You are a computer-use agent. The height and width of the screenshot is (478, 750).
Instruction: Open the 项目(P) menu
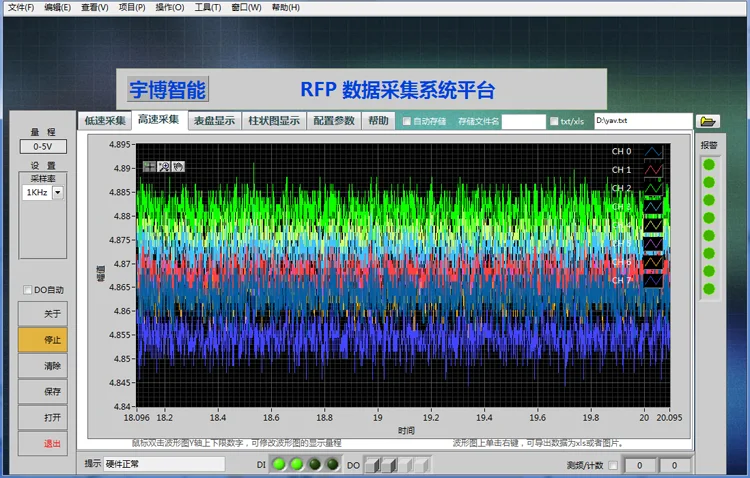132,8
